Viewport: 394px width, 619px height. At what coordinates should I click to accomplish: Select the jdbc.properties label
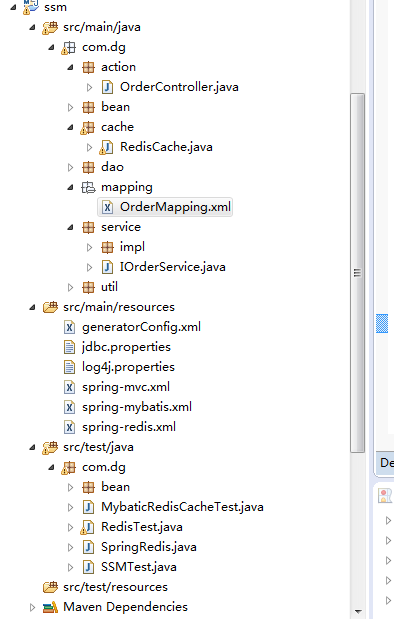pyautogui.click(x=126, y=347)
